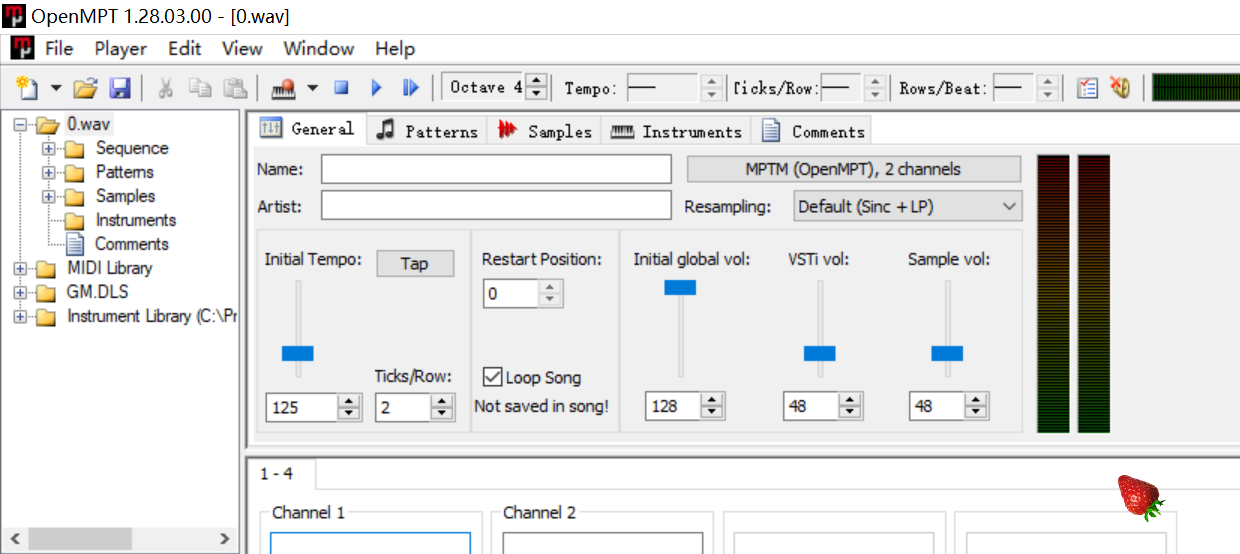Select the 0.wav root item
This screenshot has height=554, width=1240.
point(88,124)
